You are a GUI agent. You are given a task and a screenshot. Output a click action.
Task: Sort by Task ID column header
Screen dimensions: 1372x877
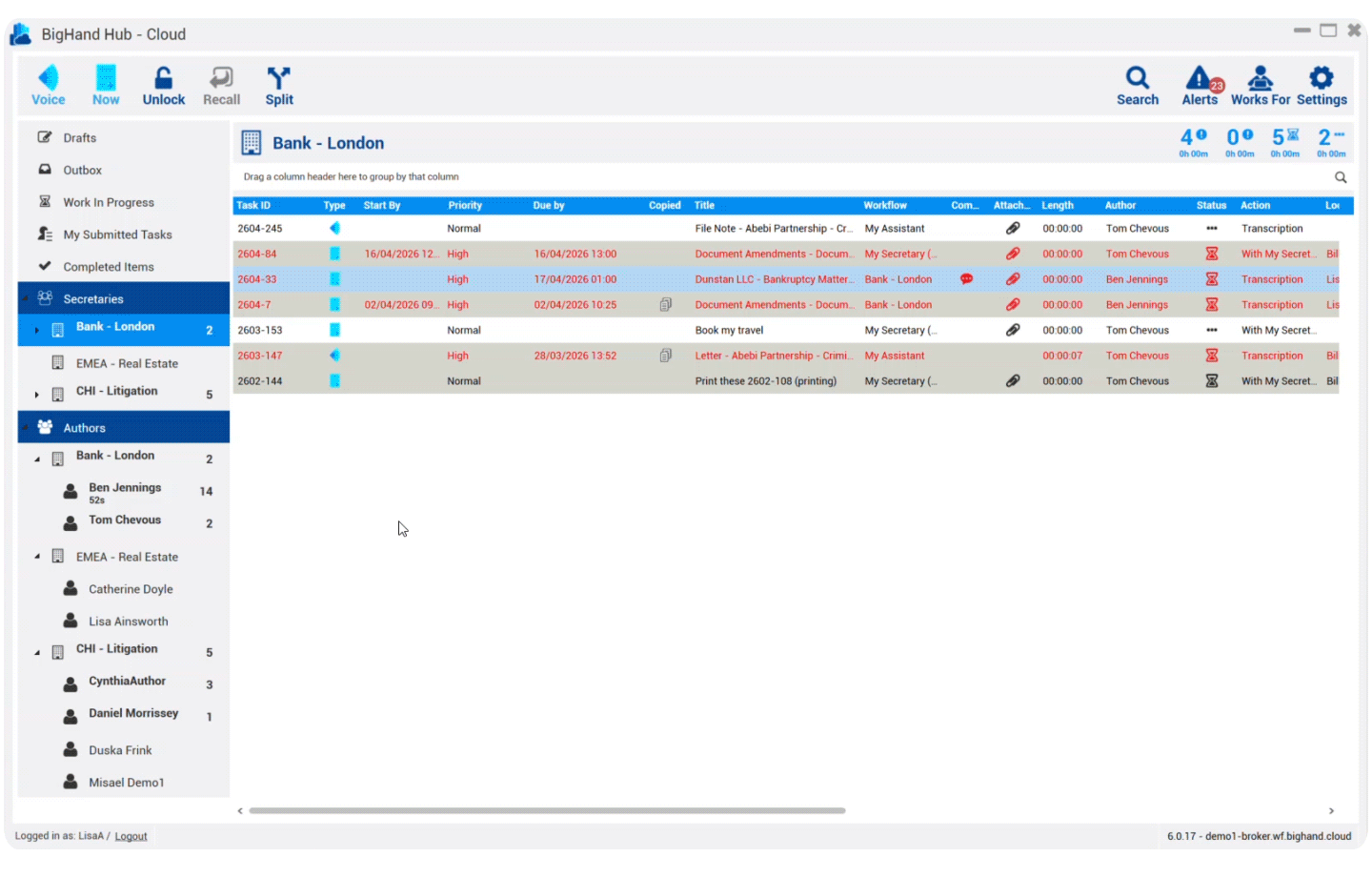(x=253, y=205)
